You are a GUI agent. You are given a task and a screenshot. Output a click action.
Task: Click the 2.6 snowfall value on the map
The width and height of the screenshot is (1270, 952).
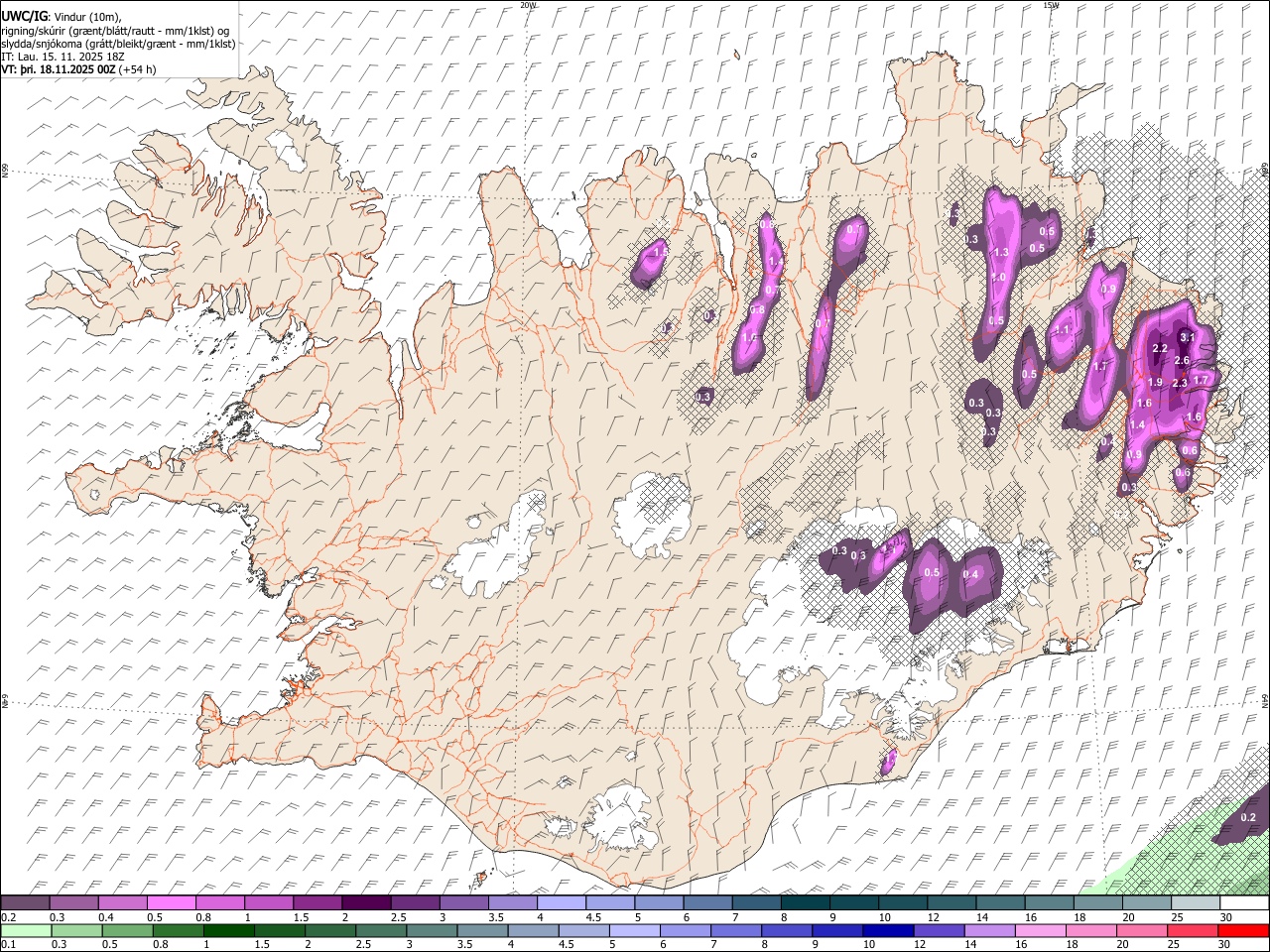[1182, 361]
